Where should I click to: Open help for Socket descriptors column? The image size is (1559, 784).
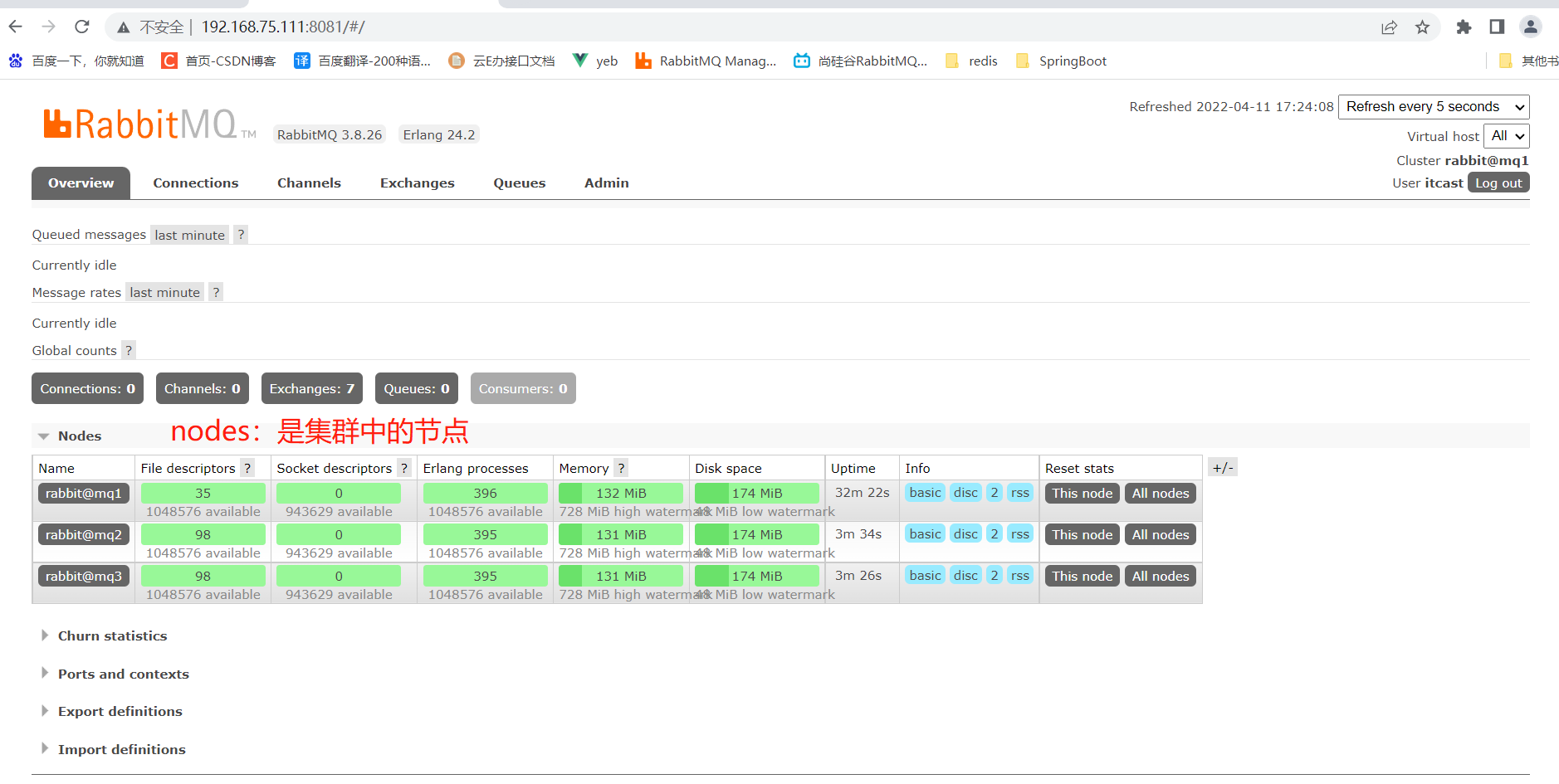[404, 468]
